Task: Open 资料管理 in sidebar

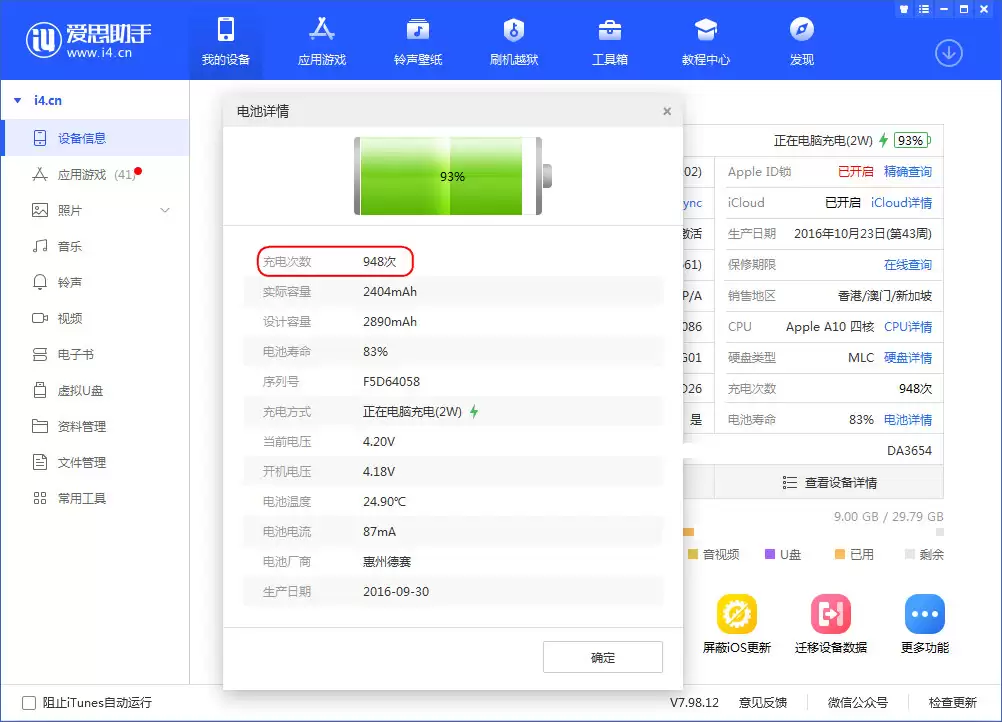Action: (96, 426)
